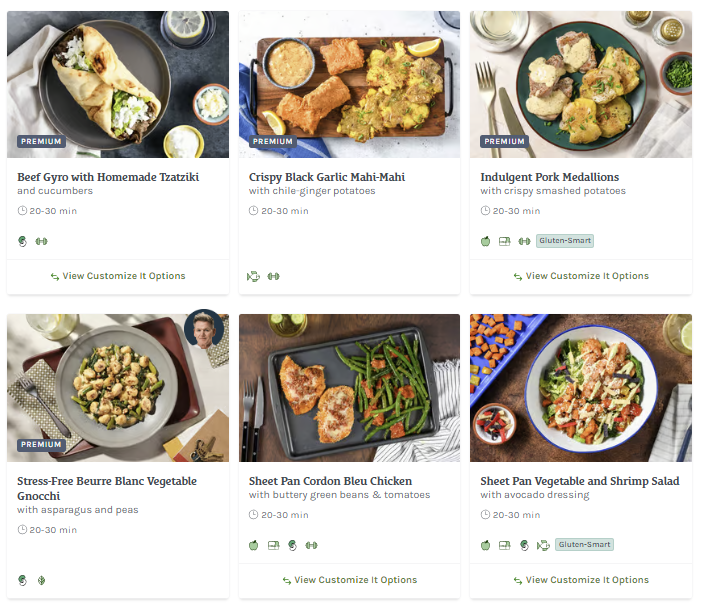Expand Customize It options for Cordon Bleu Chicken
The width and height of the screenshot is (701, 608).
coord(349,580)
